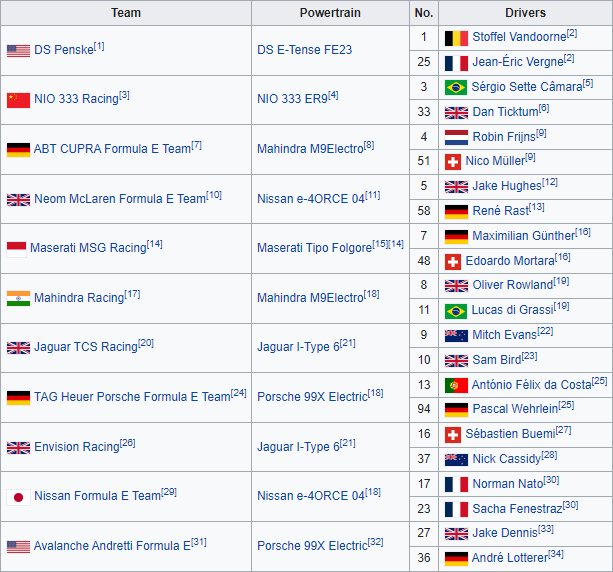Open driver Oliver Rowland's page
Image resolution: width=613 pixels, height=572 pixels.
pyautogui.click(x=513, y=285)
